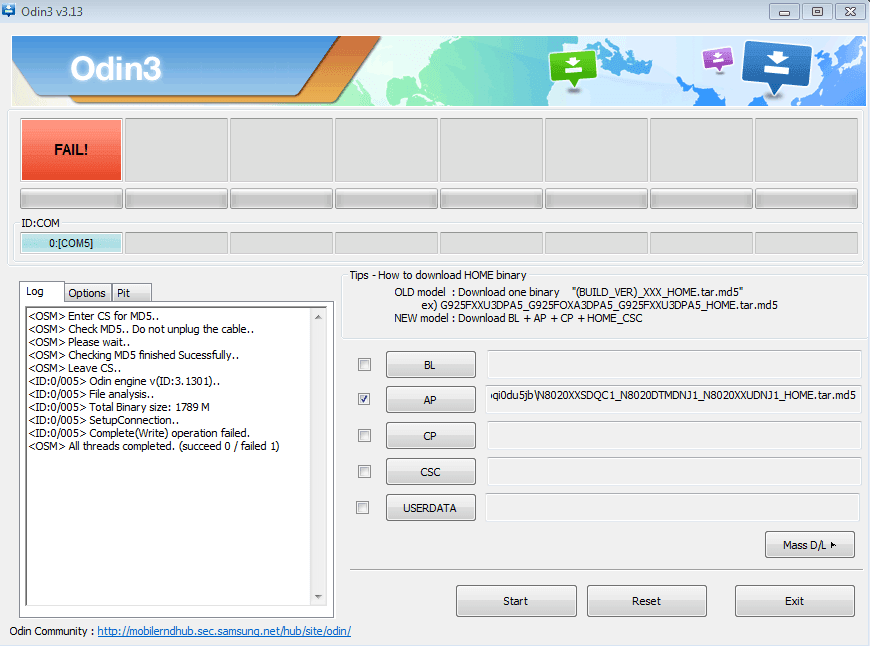Image resolution: width=870 pixels, height=646 pixels.
Task: Enable the BL file checkbox
Action: point(365,365)
